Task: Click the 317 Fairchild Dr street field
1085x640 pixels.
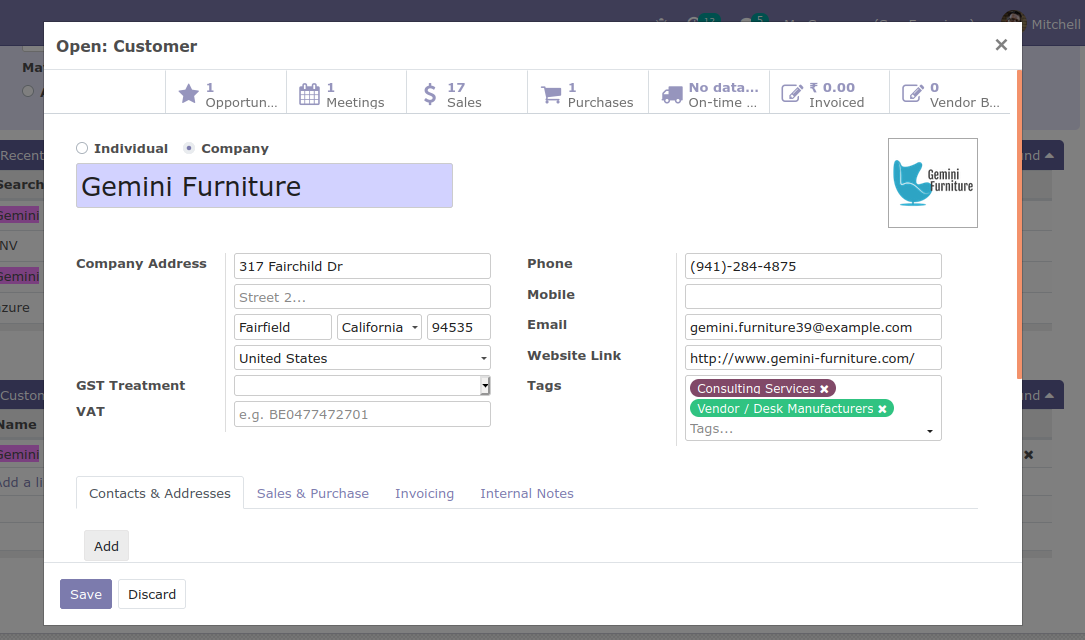Action: pos(362,266)
